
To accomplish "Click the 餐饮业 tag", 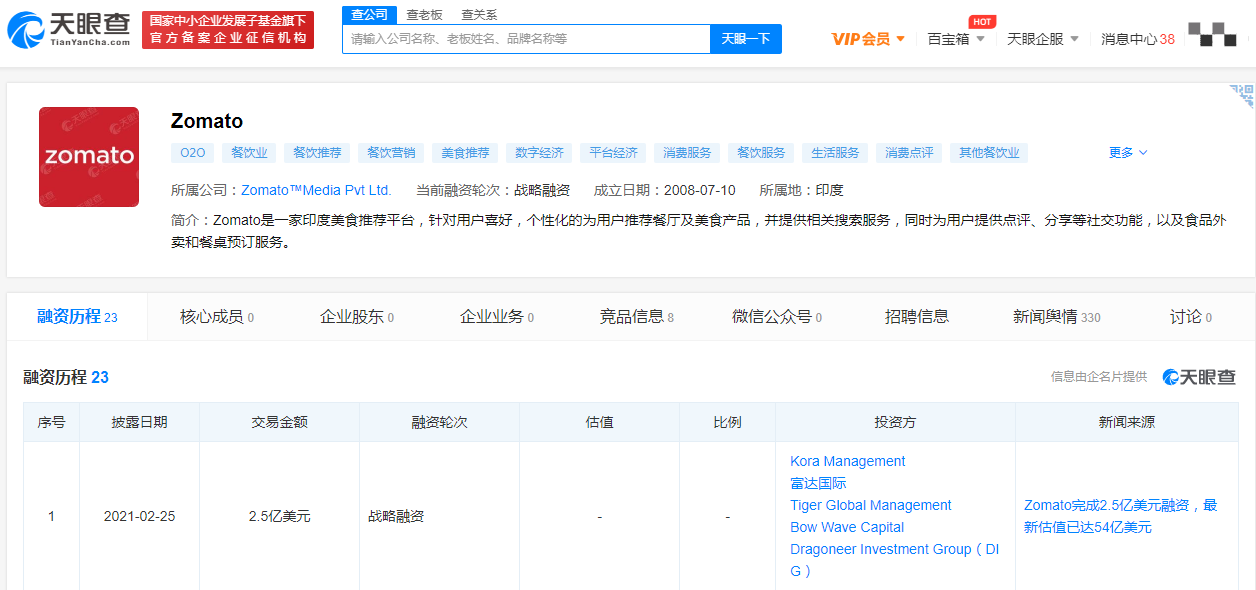I will point(249,153).
